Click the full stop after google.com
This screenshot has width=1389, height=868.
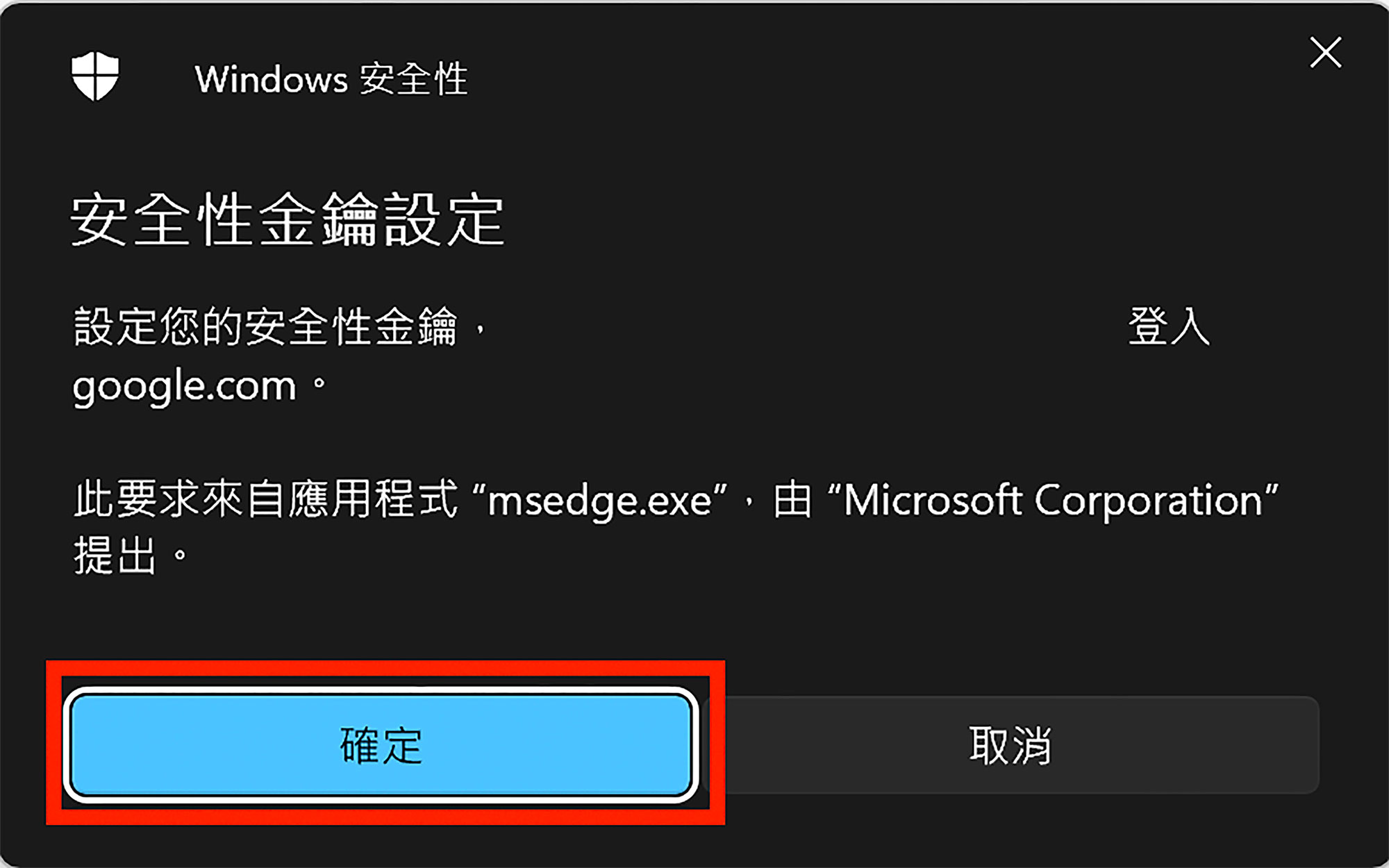coord(319,383)
